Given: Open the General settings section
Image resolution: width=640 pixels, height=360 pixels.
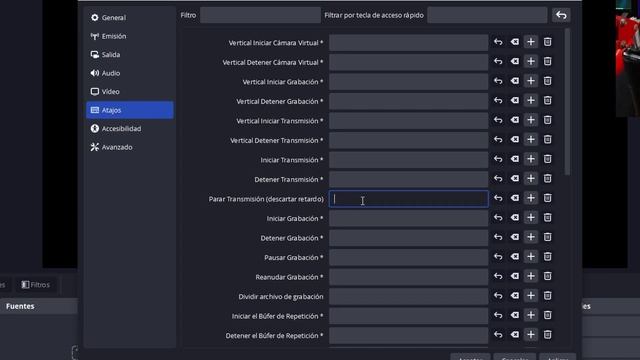Looking at the screenshot, I should click(x=129, y=18).
